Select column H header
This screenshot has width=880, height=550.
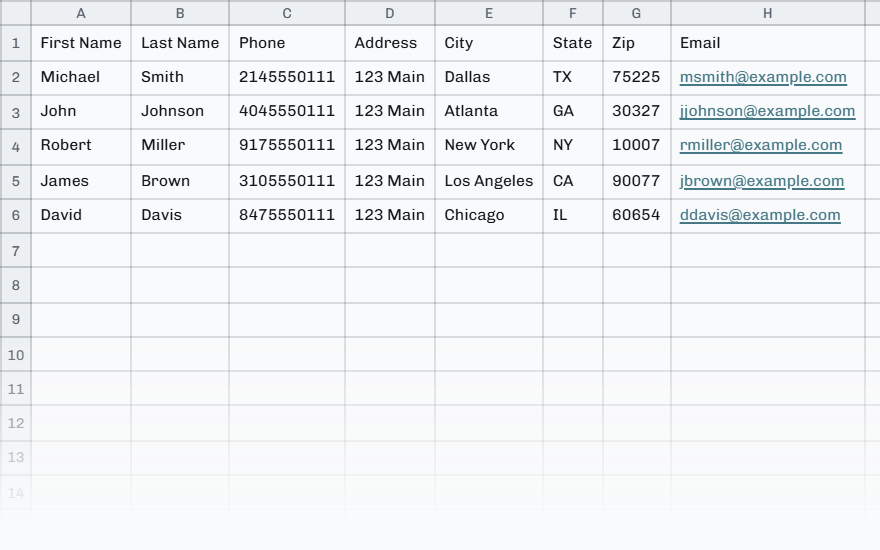pyautogui.click(x=767, y=13)
